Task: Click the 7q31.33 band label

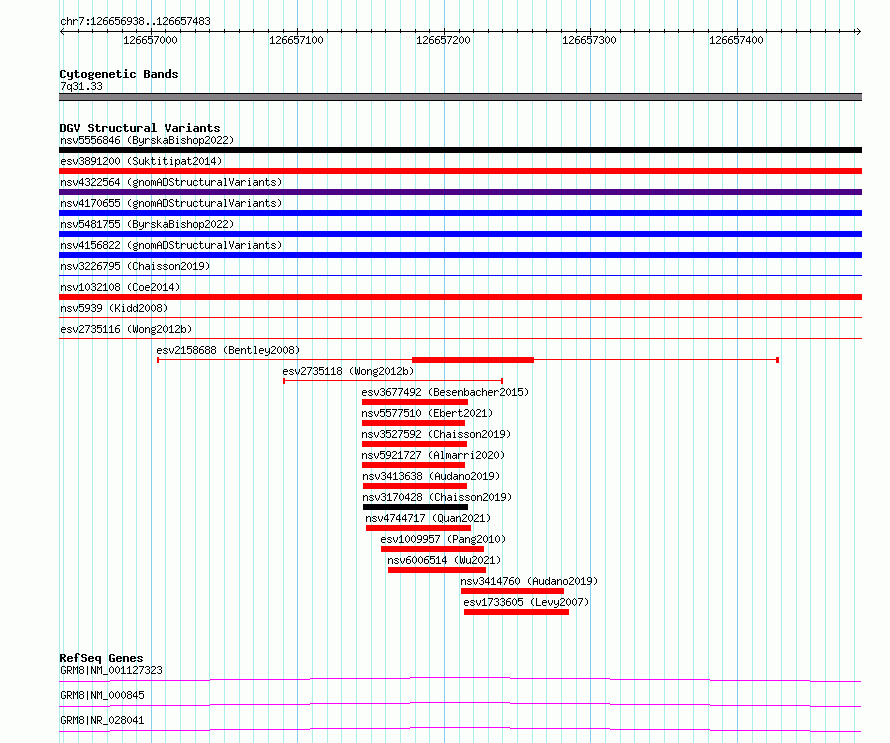Action: click(x=81, y=86)
